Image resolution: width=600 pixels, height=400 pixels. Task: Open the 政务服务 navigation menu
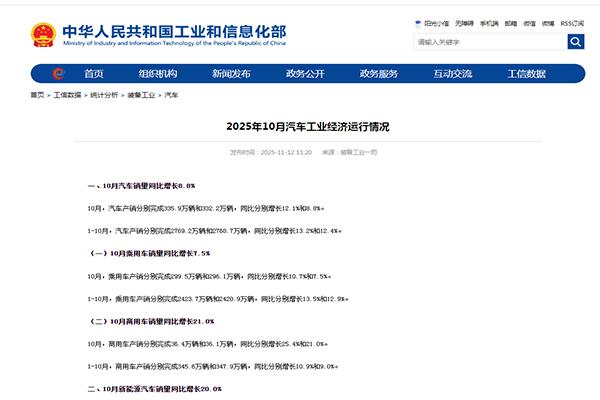click(379, 74)
